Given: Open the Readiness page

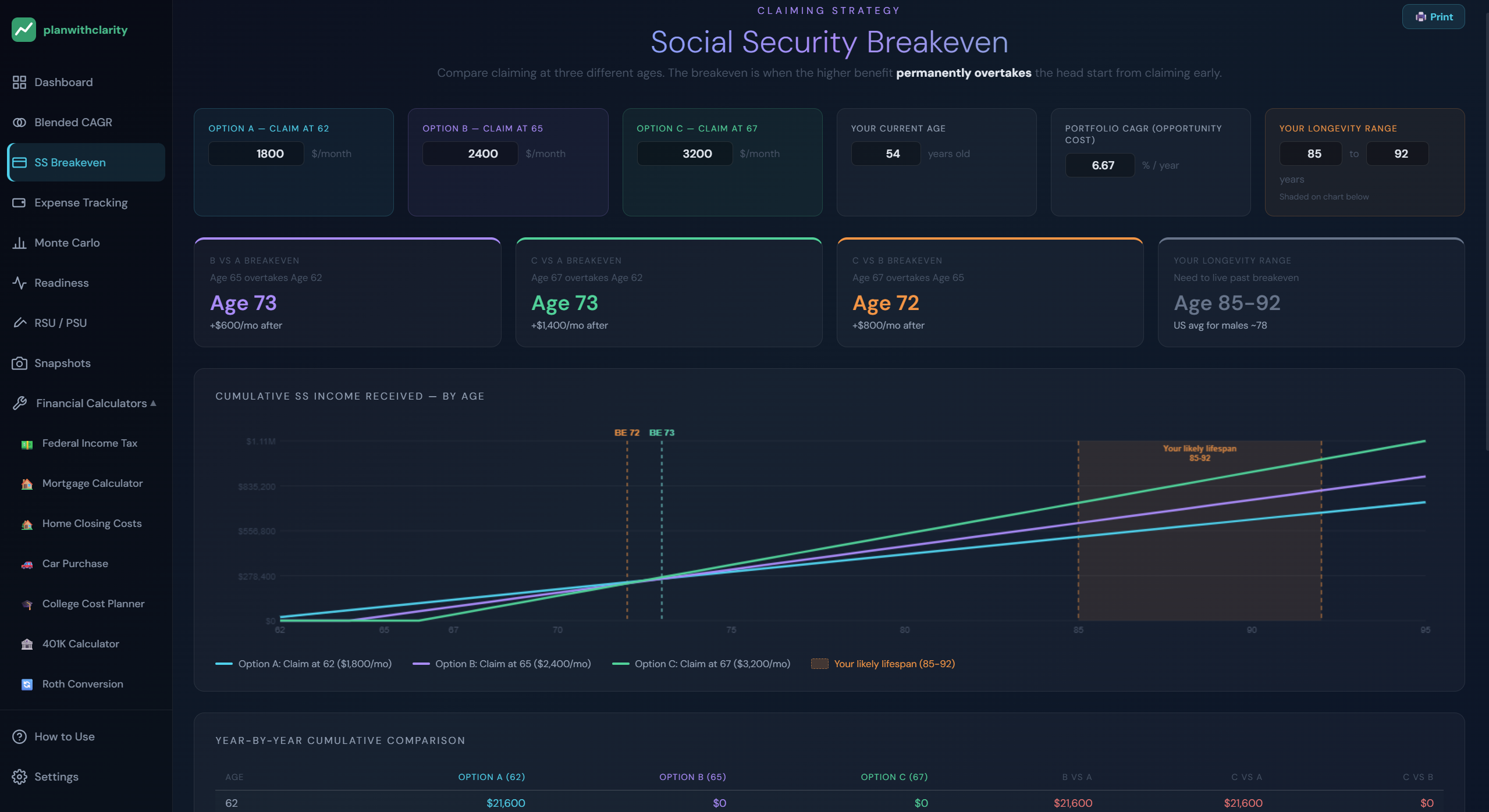Looking at the screenshot, I should pyautogui.click(x=86, y=283).
